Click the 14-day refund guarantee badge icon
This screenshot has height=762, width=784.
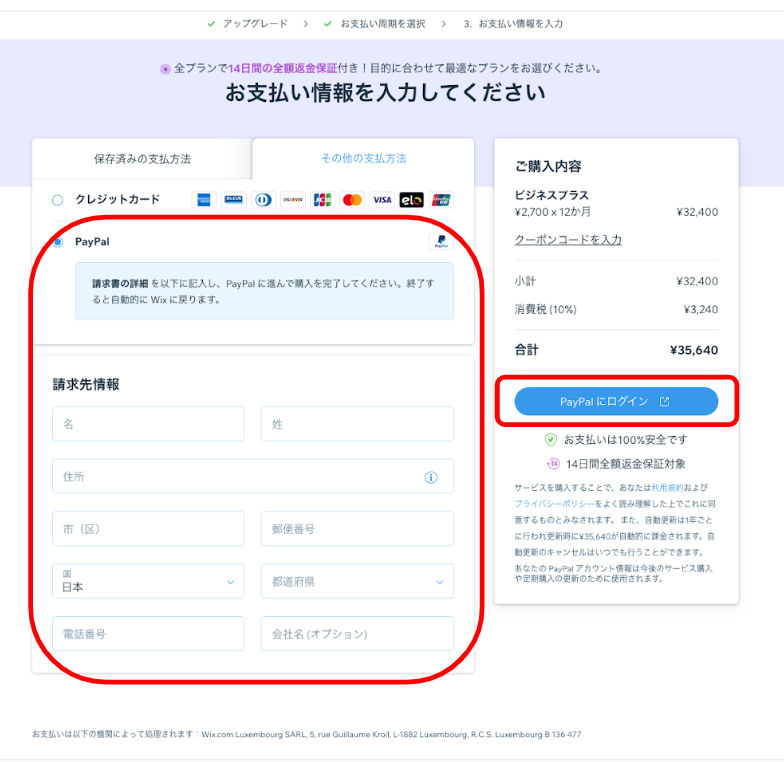coord(553,464)
